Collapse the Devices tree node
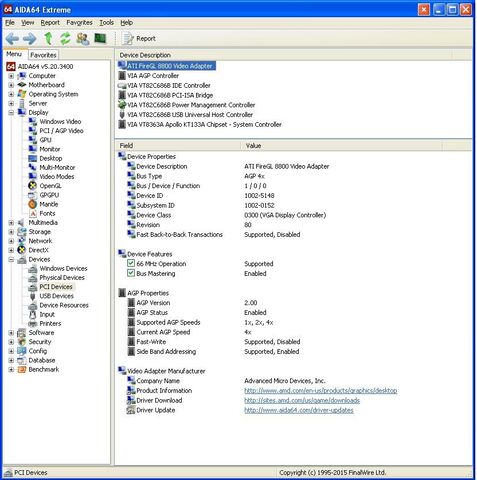 (x=11, y=259)
